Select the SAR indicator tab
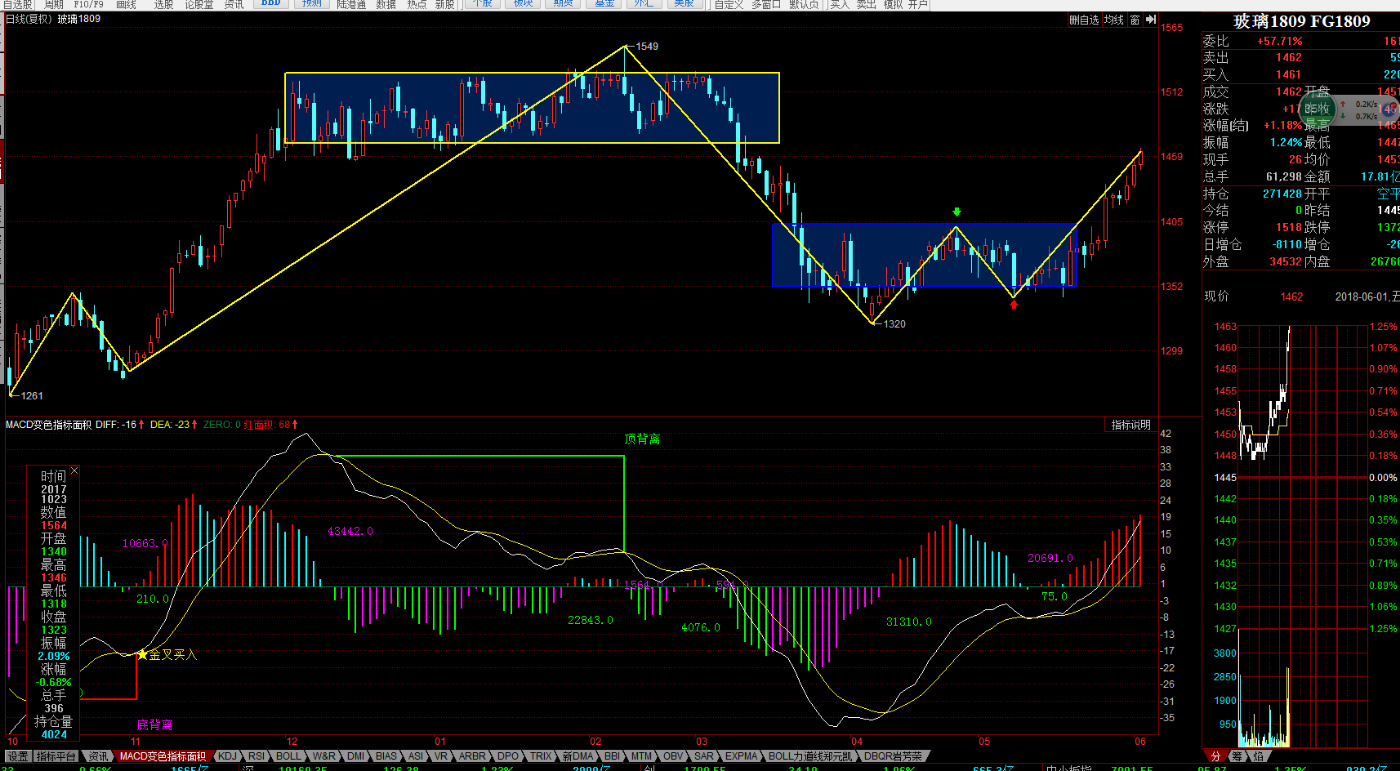Image resolution: width=1400 pixels, height=771 pixels. pos(703,756)
